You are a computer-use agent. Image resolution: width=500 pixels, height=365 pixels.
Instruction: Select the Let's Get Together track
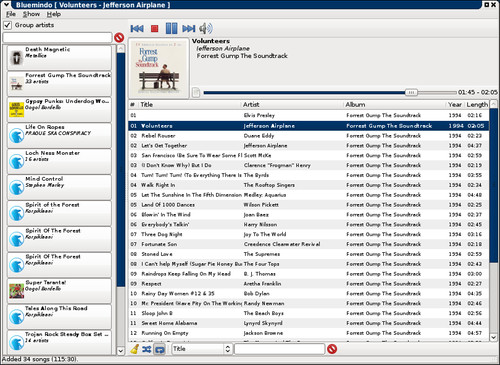pyautogui.click(x=309, y=146)
